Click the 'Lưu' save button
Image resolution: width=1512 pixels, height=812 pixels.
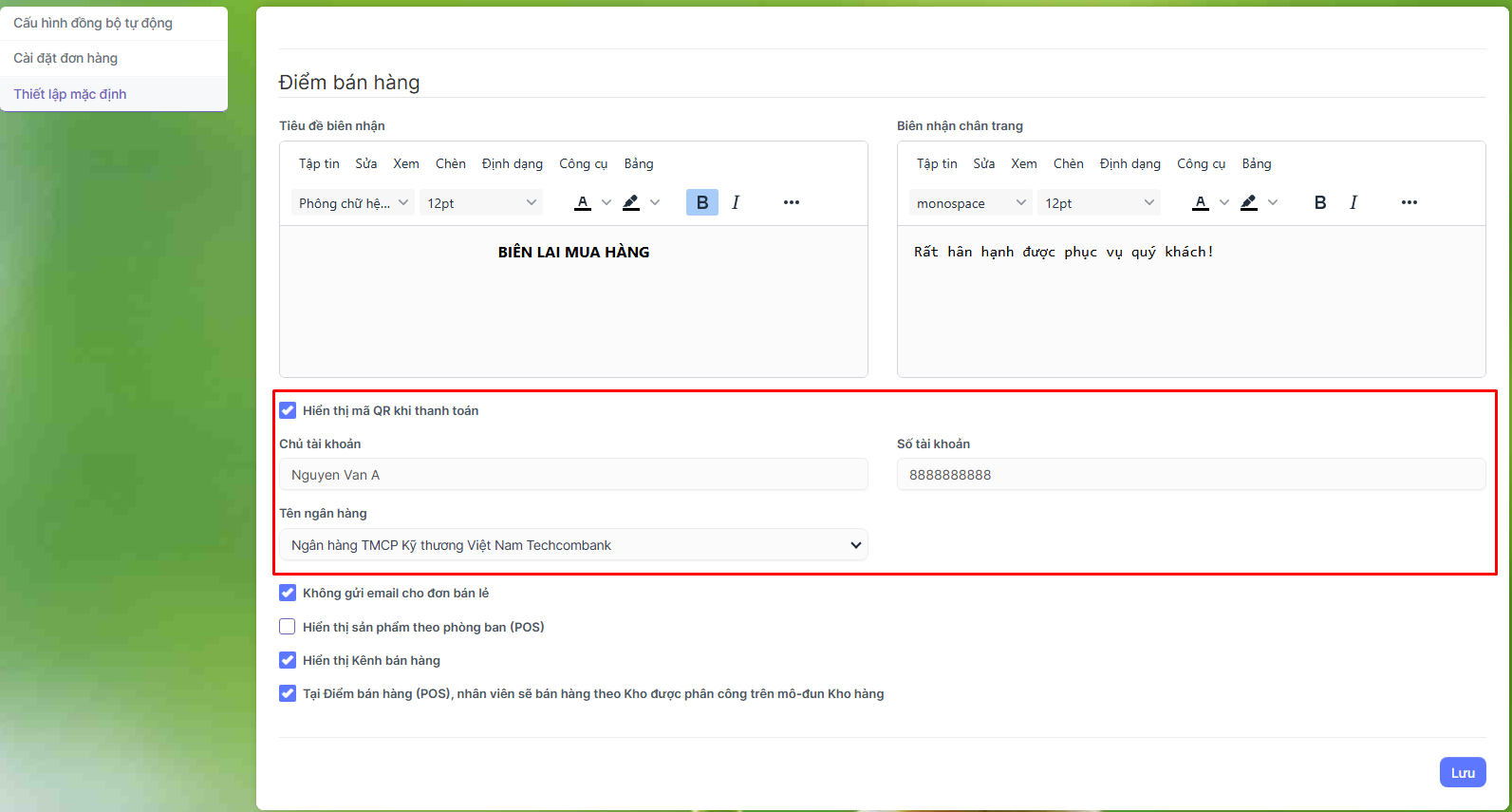(1462, 772)
